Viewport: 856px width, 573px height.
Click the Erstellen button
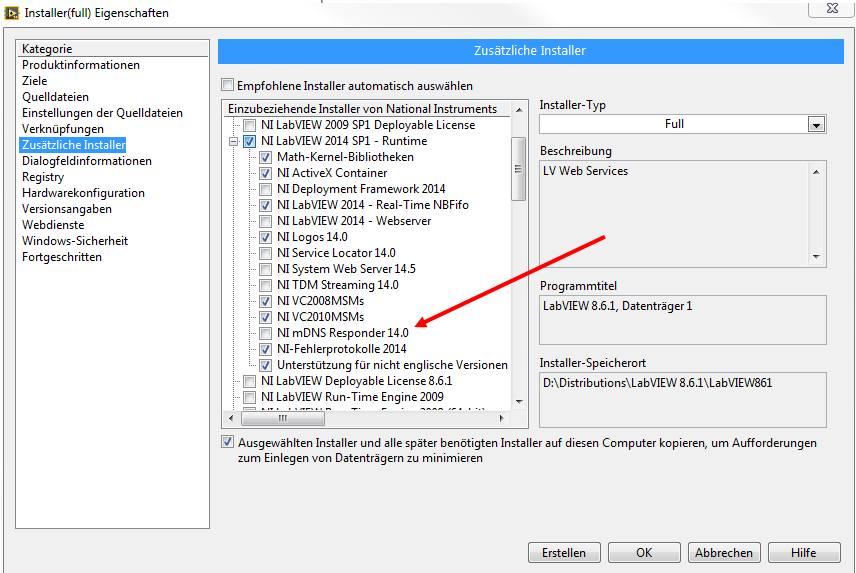564,553
